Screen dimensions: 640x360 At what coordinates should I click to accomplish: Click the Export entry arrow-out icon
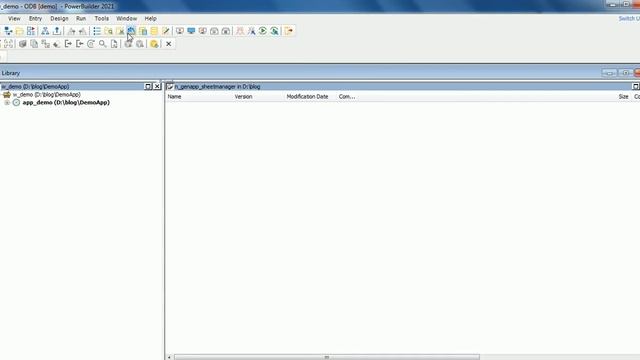(x=68, y=44)
